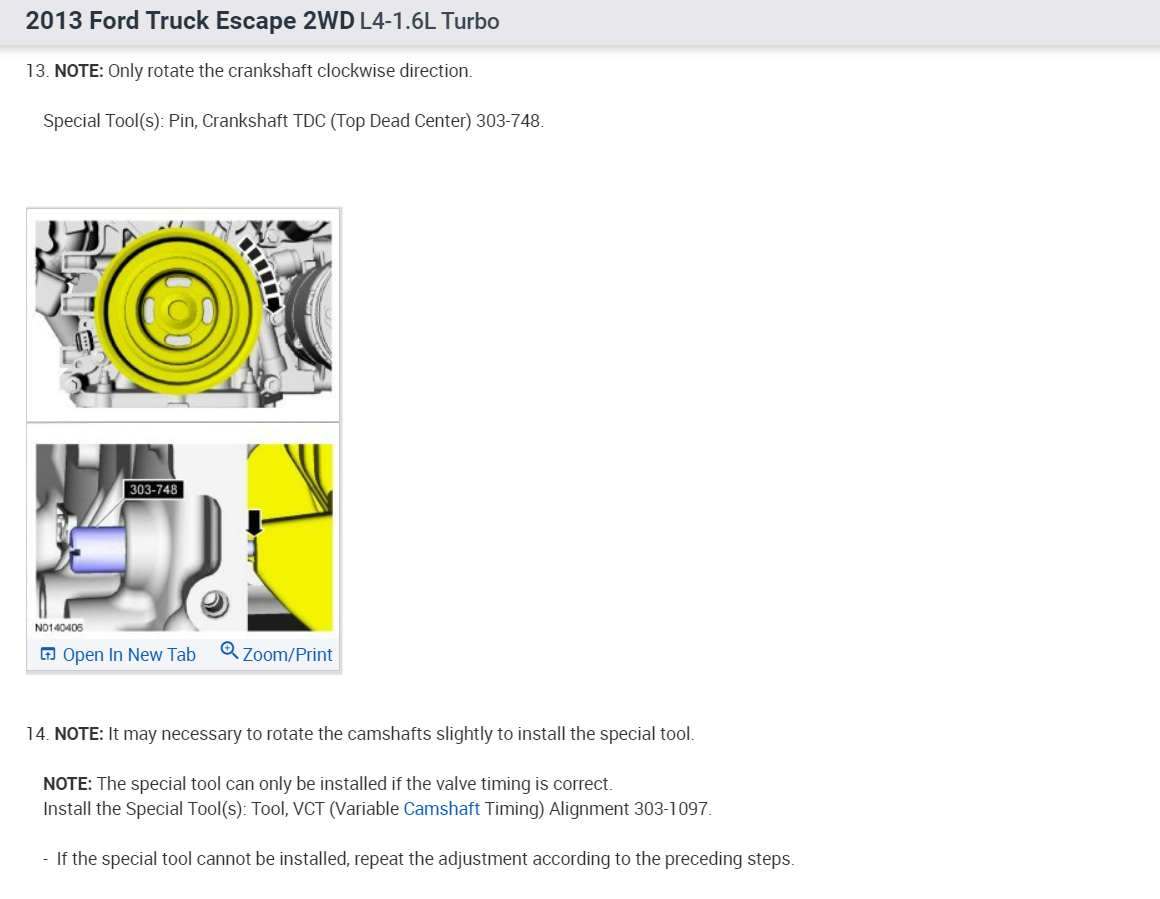Click the dashed clockwise rotation arrow in diagram

click(262, 275)
